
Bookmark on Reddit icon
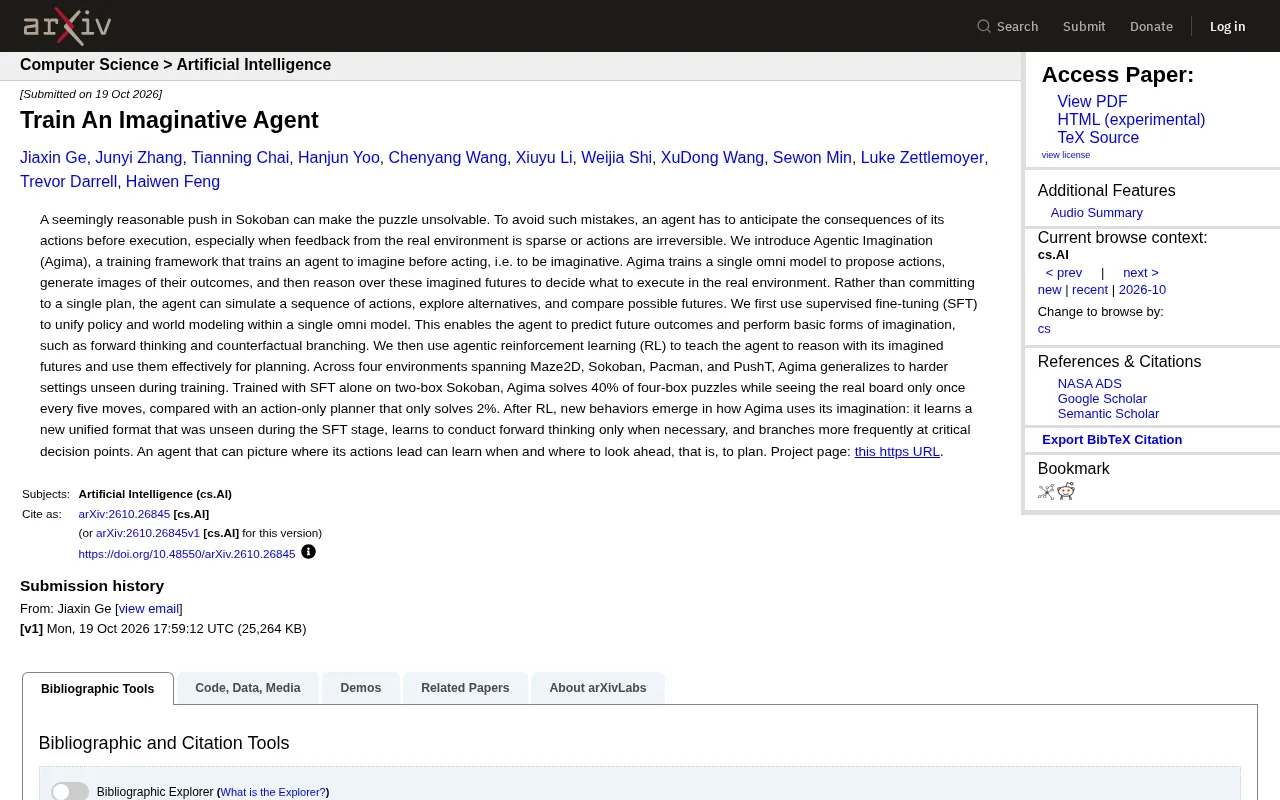click(x=1066, y=491)
